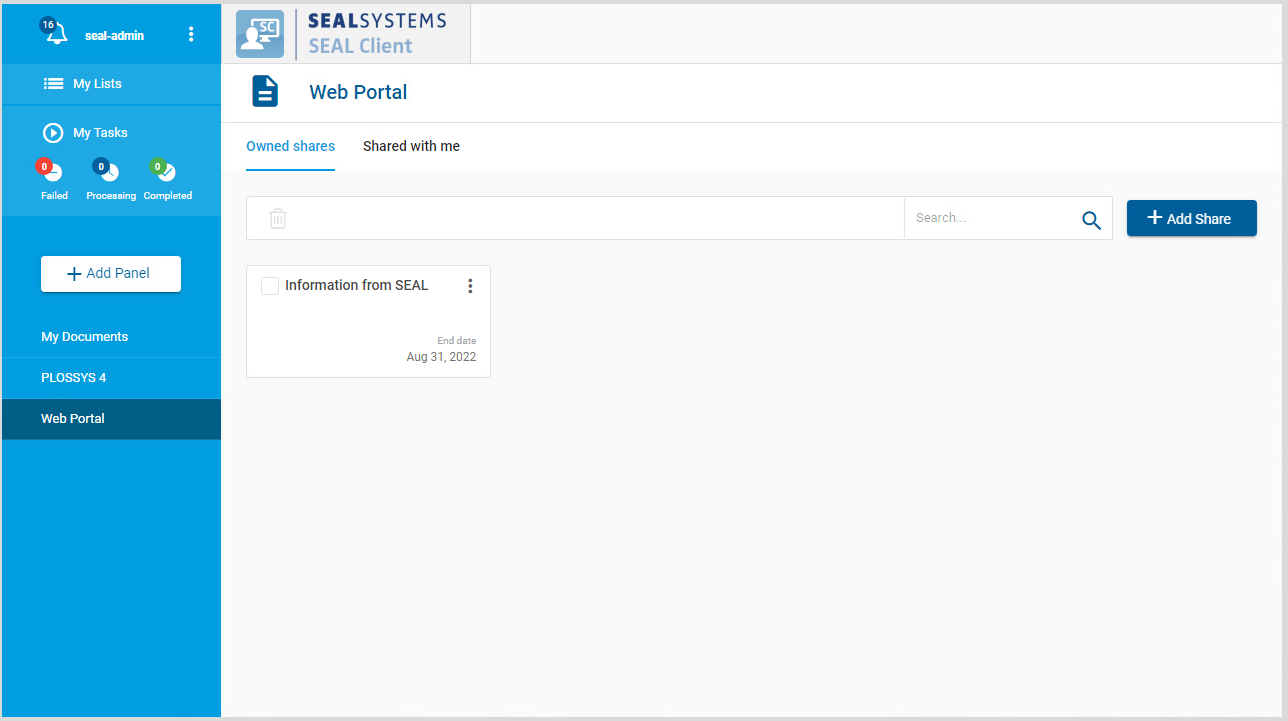Image resolution: width=1288 pixels, height=721 pixels.
Task: Click the search magnifier icon
Action: (x=1091, y=220)
